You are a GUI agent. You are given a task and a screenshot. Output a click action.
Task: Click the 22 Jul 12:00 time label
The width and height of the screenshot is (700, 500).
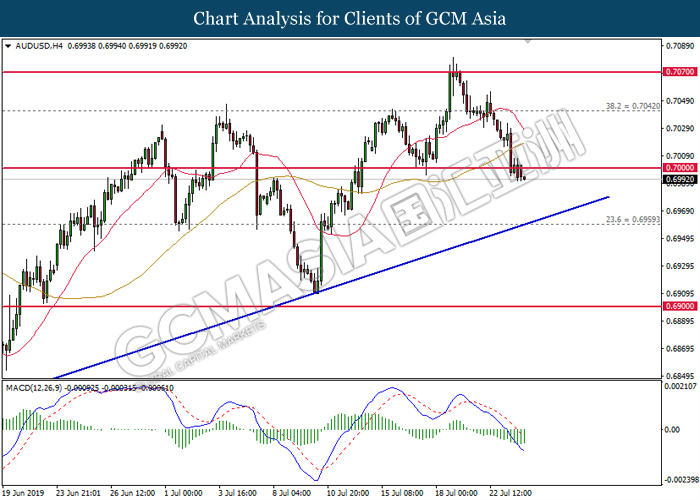tap(510, 493)
